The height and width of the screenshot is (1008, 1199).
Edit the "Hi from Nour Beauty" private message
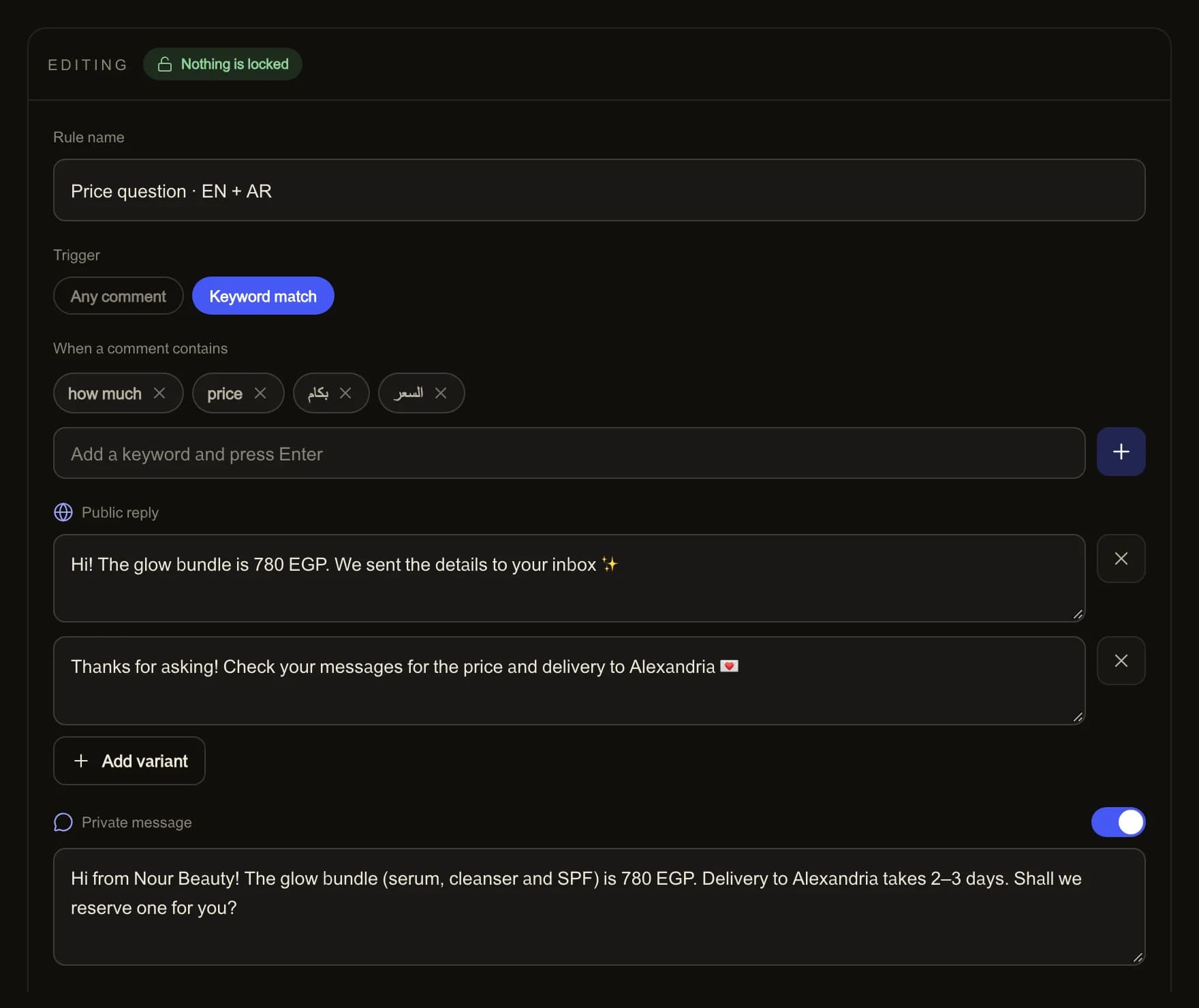(x=599, y=907)
